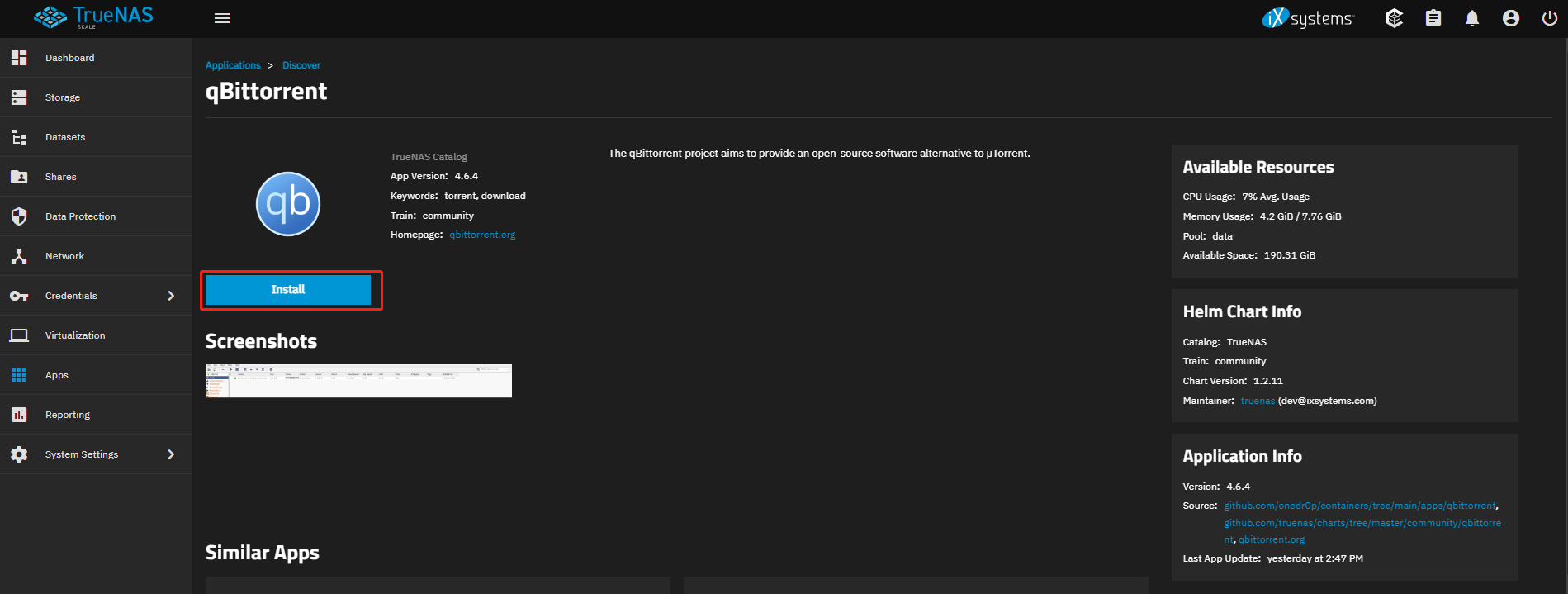This screenshot has width=1568, height=594.
Task: Select the Apps menu item
Action: point(96,375)
